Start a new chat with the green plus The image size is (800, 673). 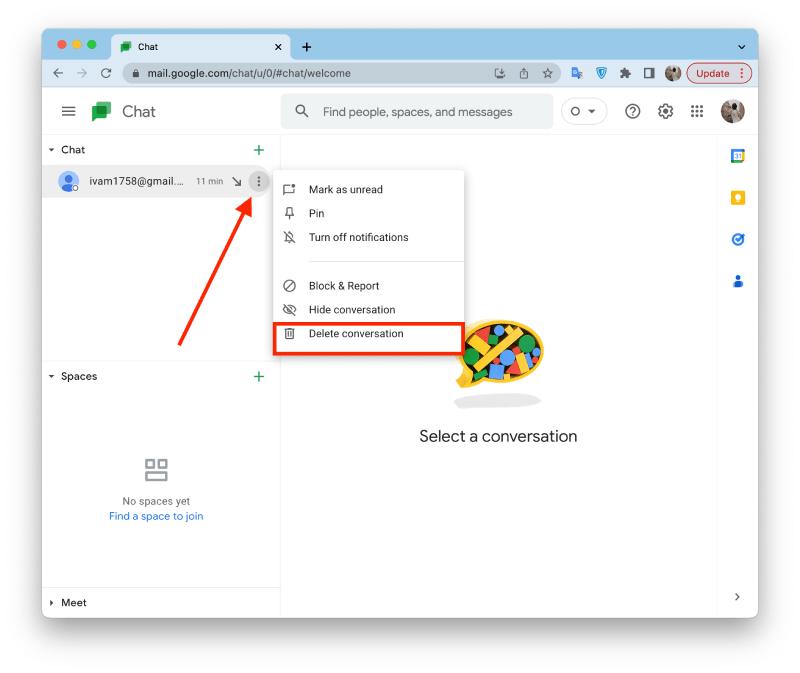(x=259, y=149)
